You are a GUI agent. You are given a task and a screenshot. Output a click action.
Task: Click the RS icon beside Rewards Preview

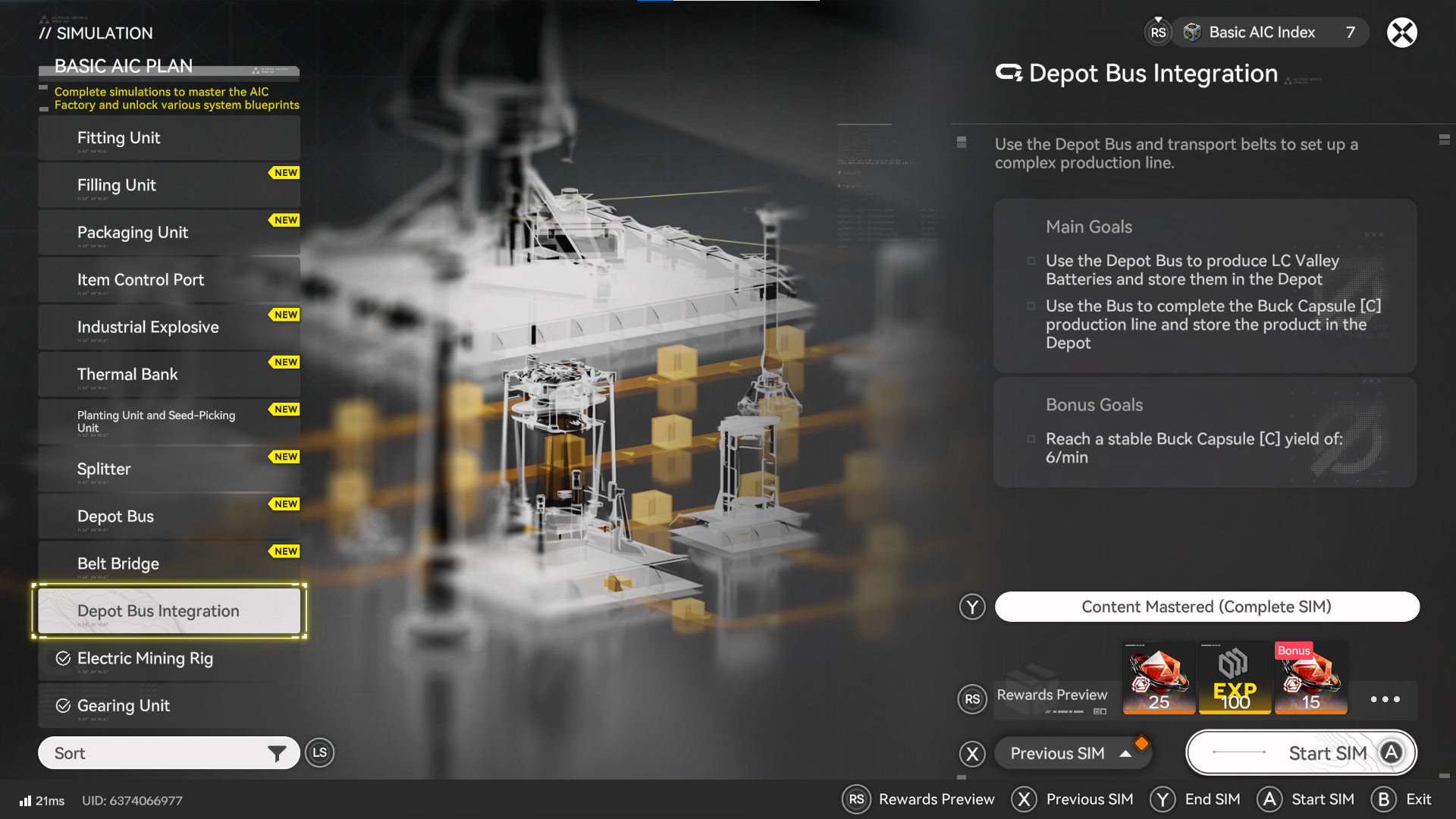pyautogui.click(x=972, y=699)
